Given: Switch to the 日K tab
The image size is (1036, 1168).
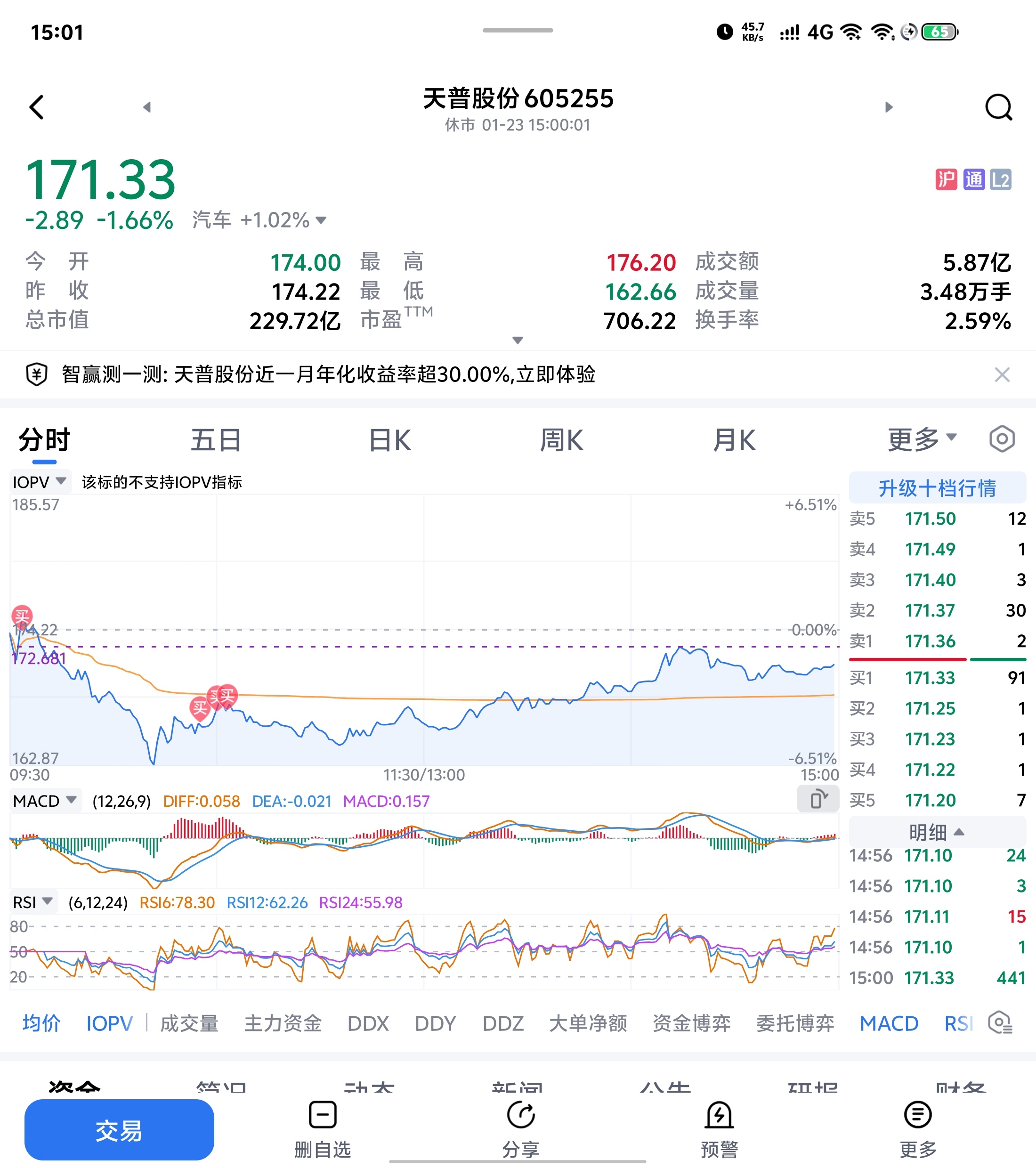Looking at the screenshot, I should click(x=390, y=440).
